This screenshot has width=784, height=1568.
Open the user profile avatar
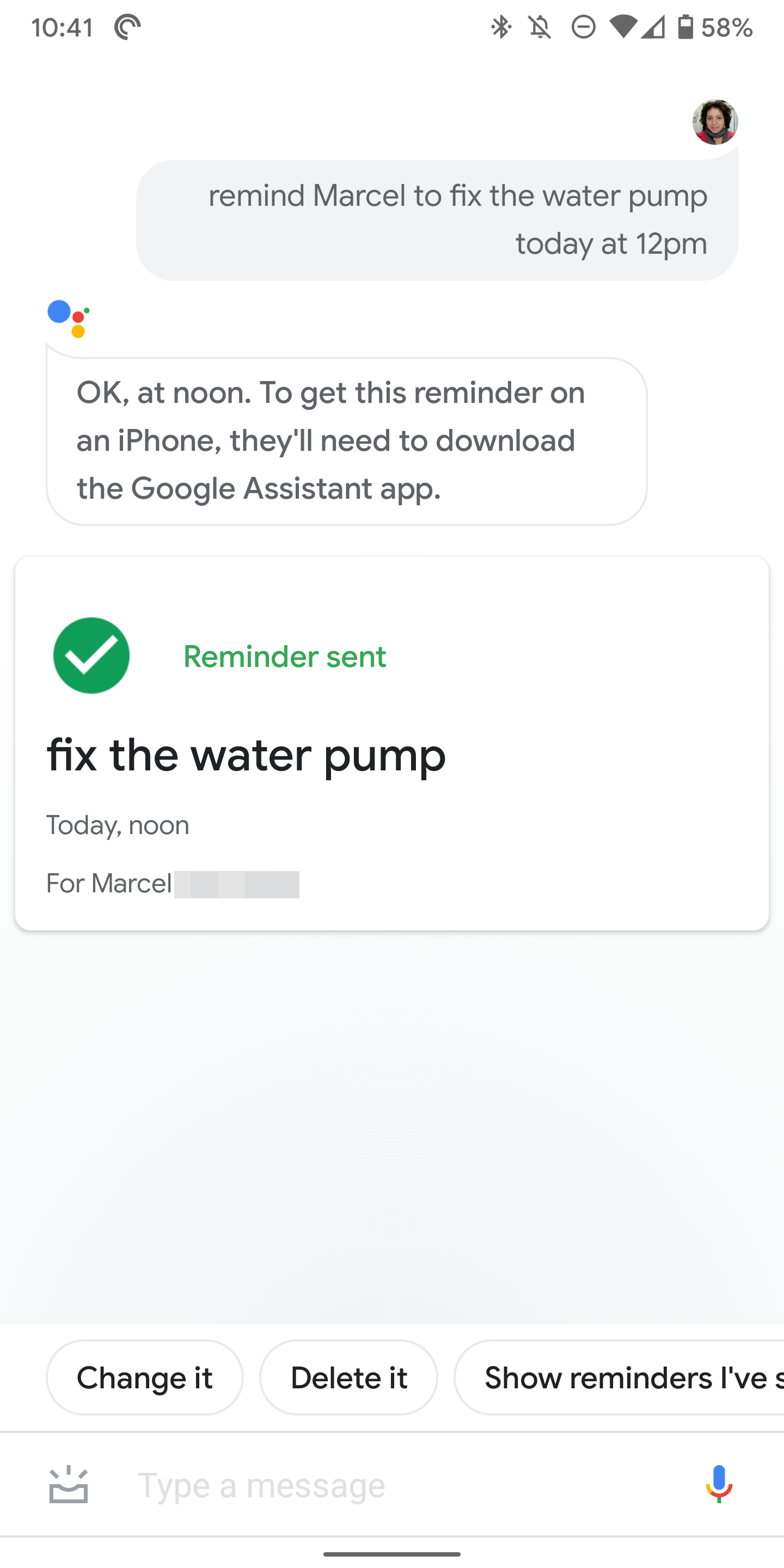coord(715,122)
